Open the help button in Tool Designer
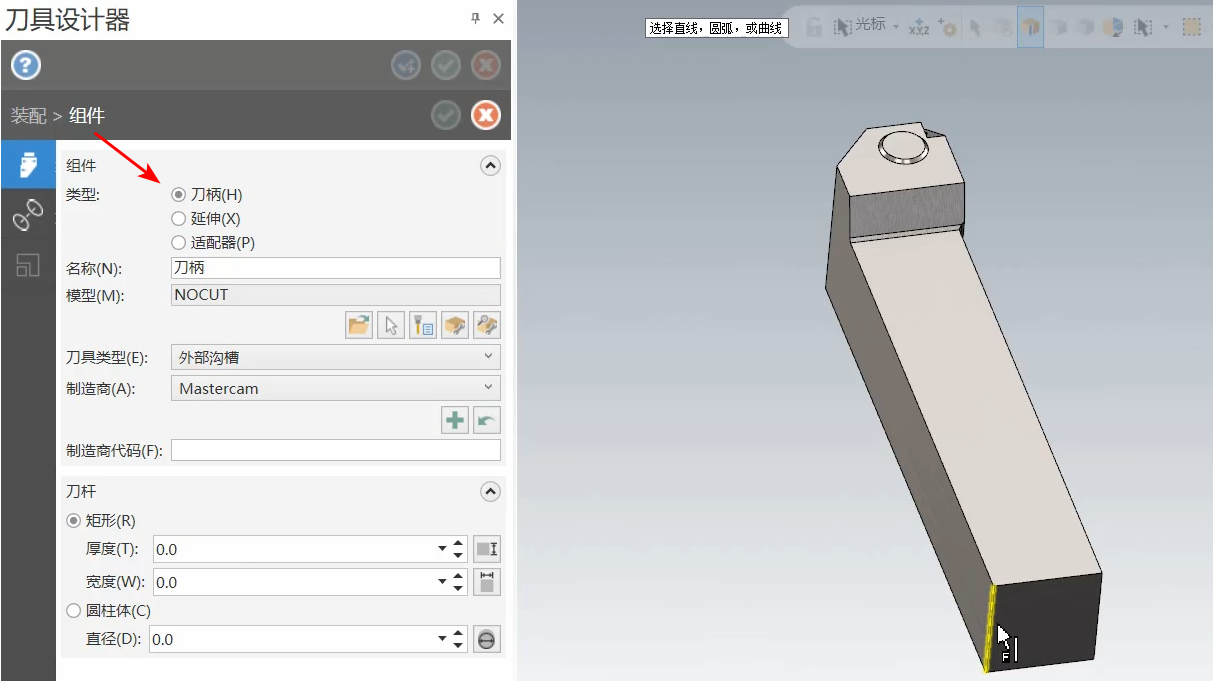 coord(26,66)
